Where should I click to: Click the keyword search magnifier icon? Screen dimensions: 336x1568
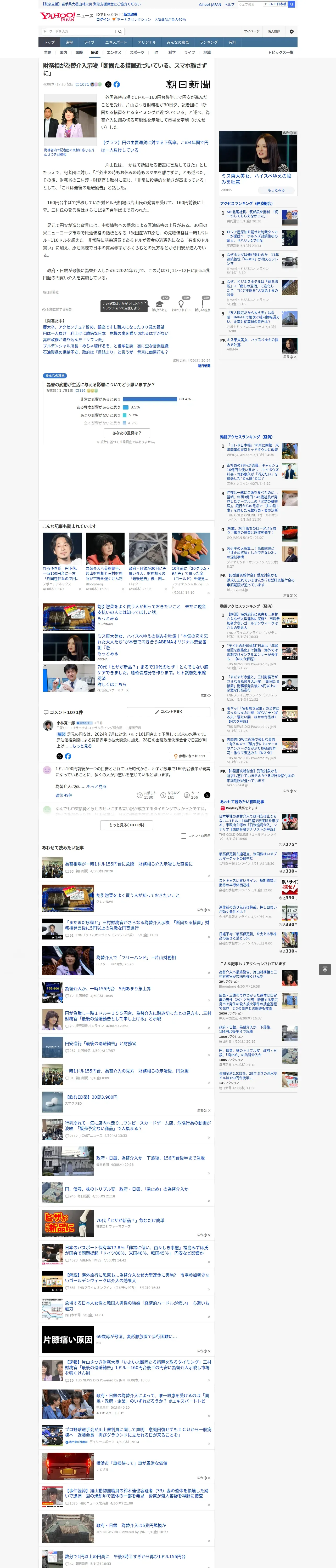(x=120, y=32)
